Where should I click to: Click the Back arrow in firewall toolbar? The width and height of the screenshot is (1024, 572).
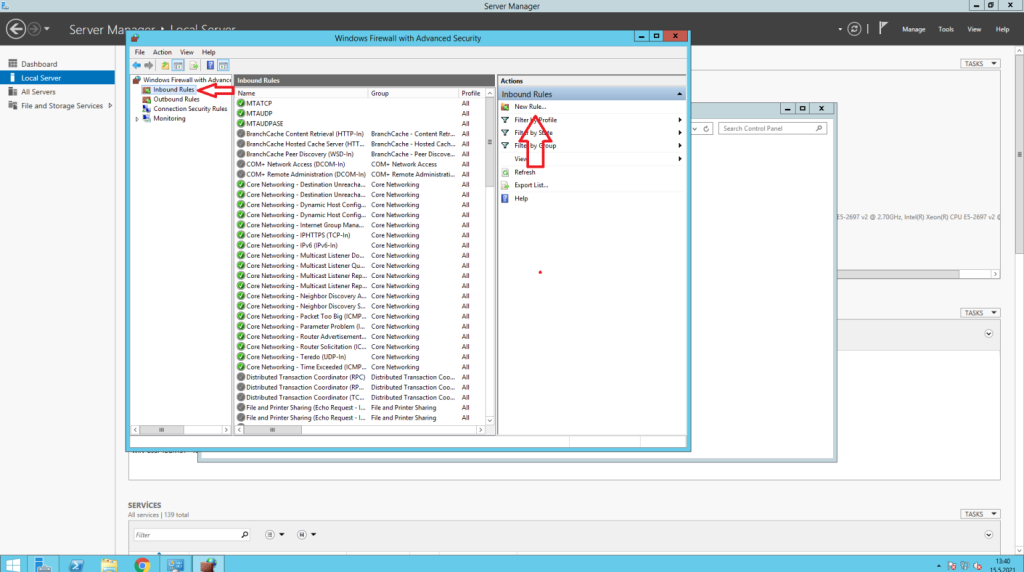136,65
